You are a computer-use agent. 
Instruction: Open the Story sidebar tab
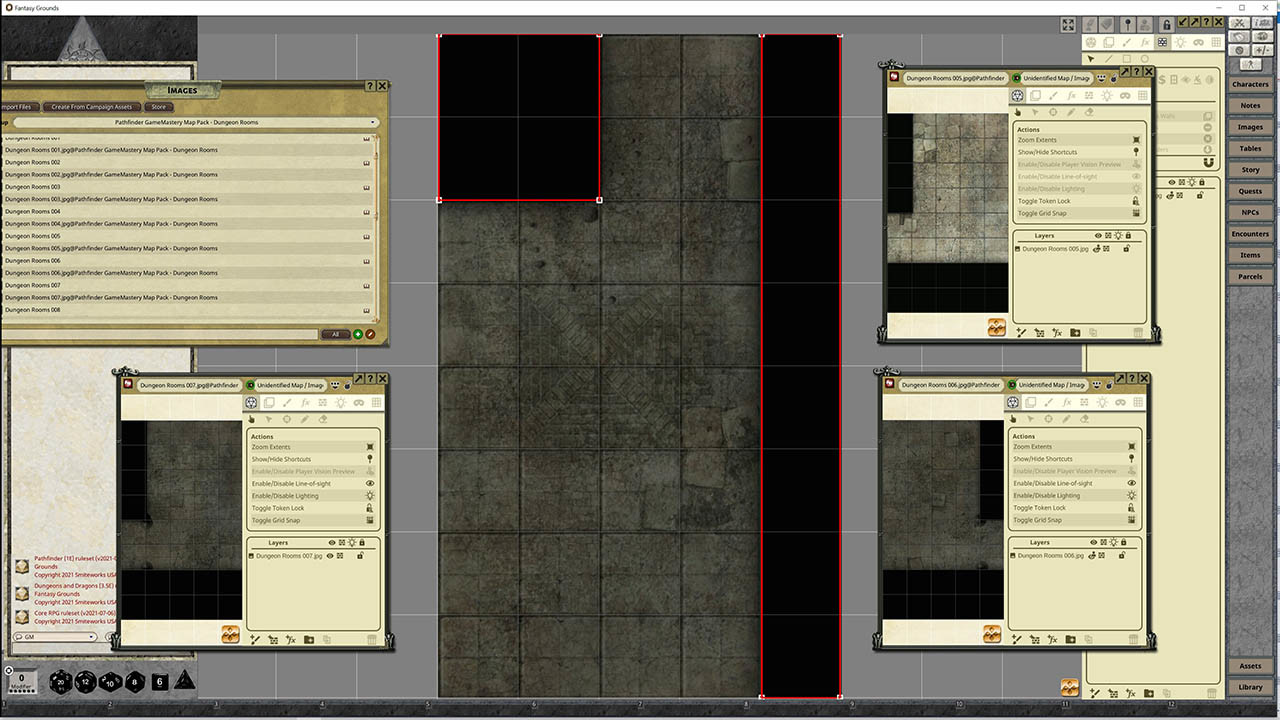point(1250,169)
